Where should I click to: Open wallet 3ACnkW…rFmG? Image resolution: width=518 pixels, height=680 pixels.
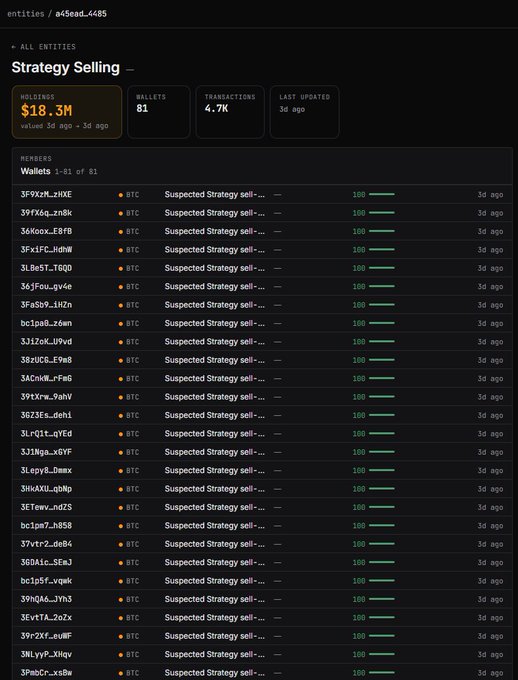pyautogui.click(x=46, y=378)
